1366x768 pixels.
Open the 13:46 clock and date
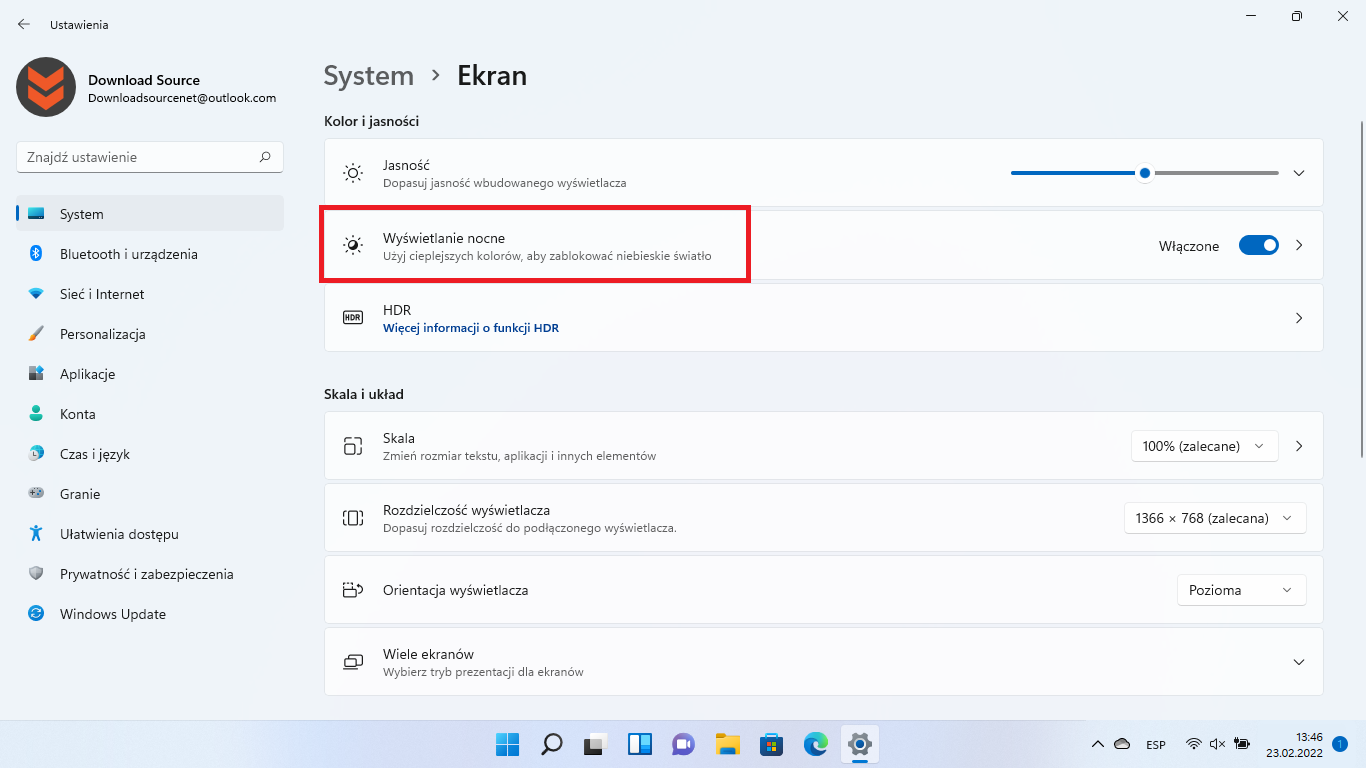pos(1295,744)
